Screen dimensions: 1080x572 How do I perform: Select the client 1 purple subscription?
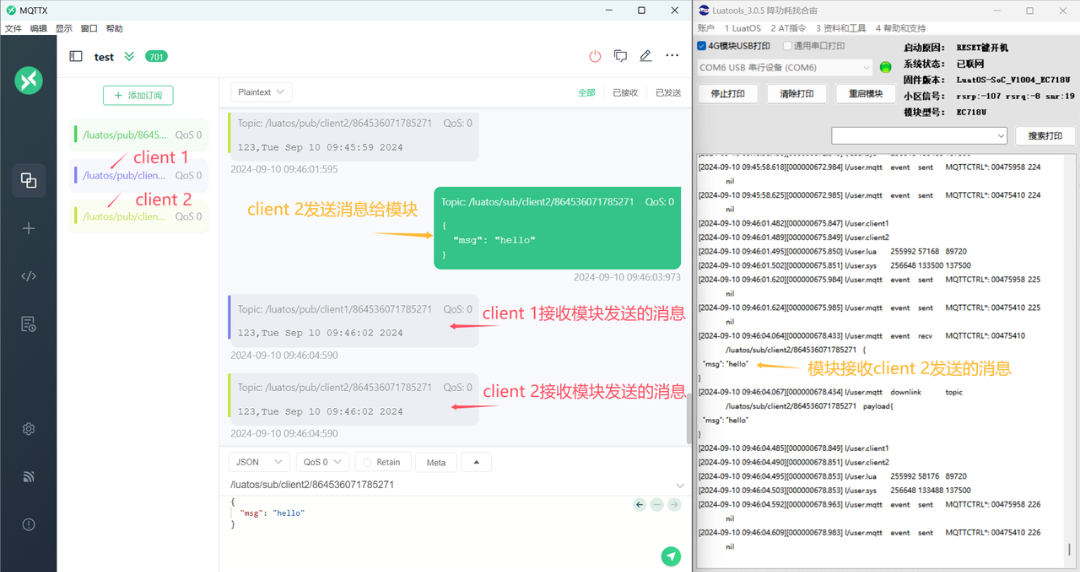pos(138,176)
